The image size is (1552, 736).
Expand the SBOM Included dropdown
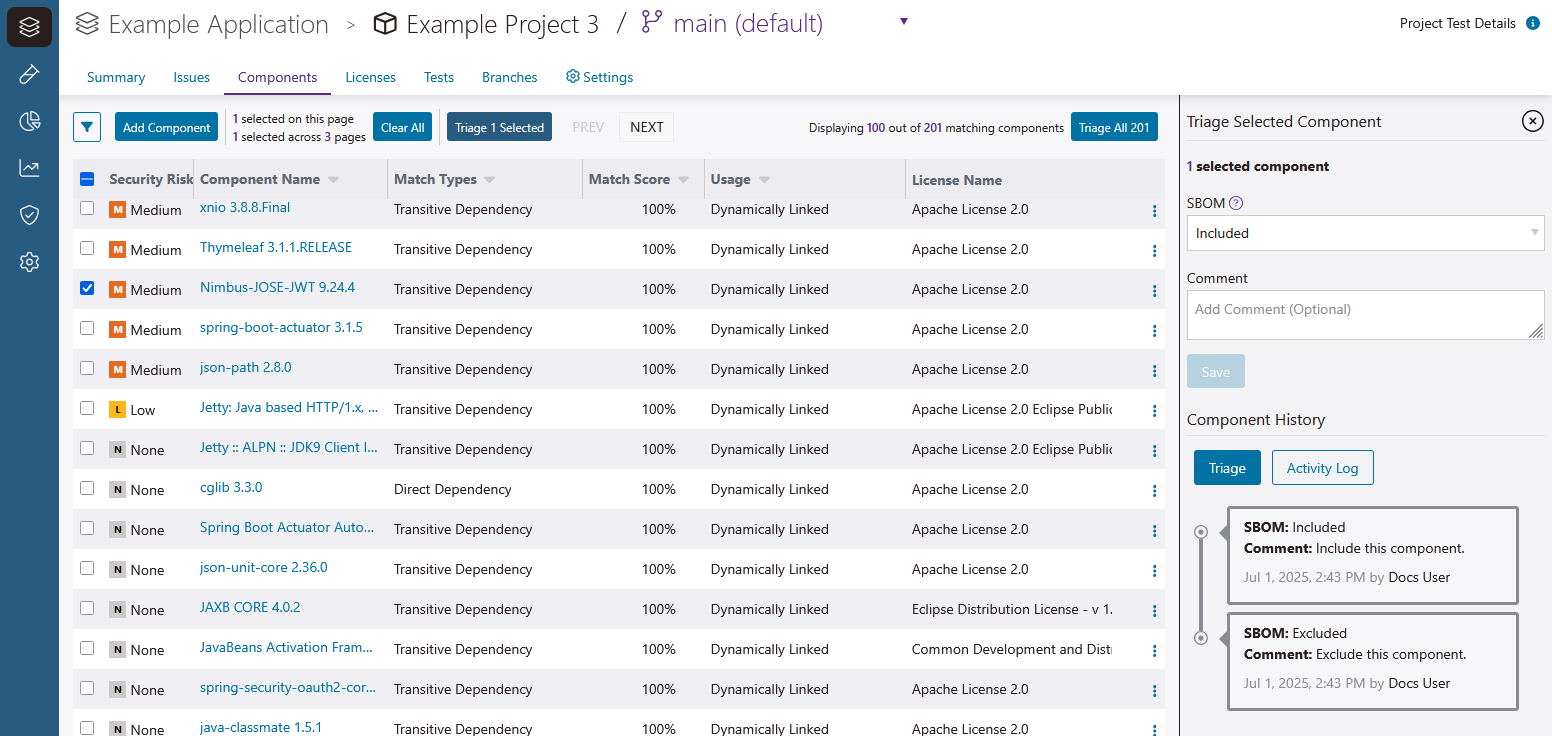(1365, 233)
